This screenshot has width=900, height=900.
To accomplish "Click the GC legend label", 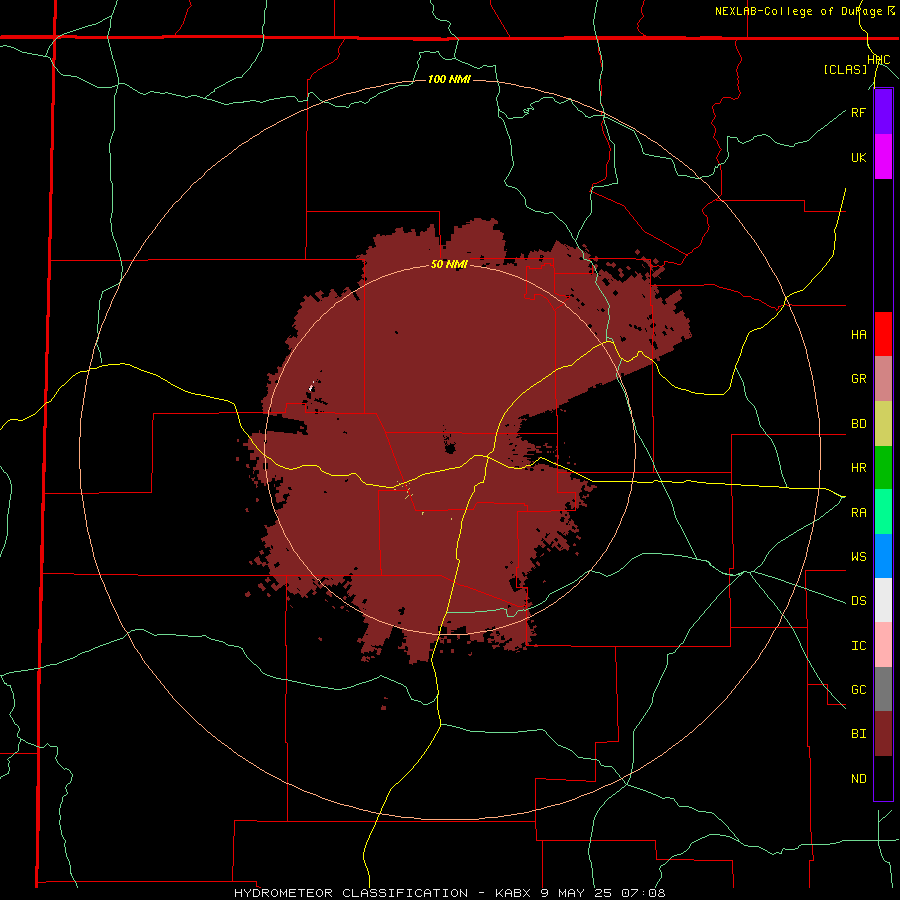I will 858,690.
